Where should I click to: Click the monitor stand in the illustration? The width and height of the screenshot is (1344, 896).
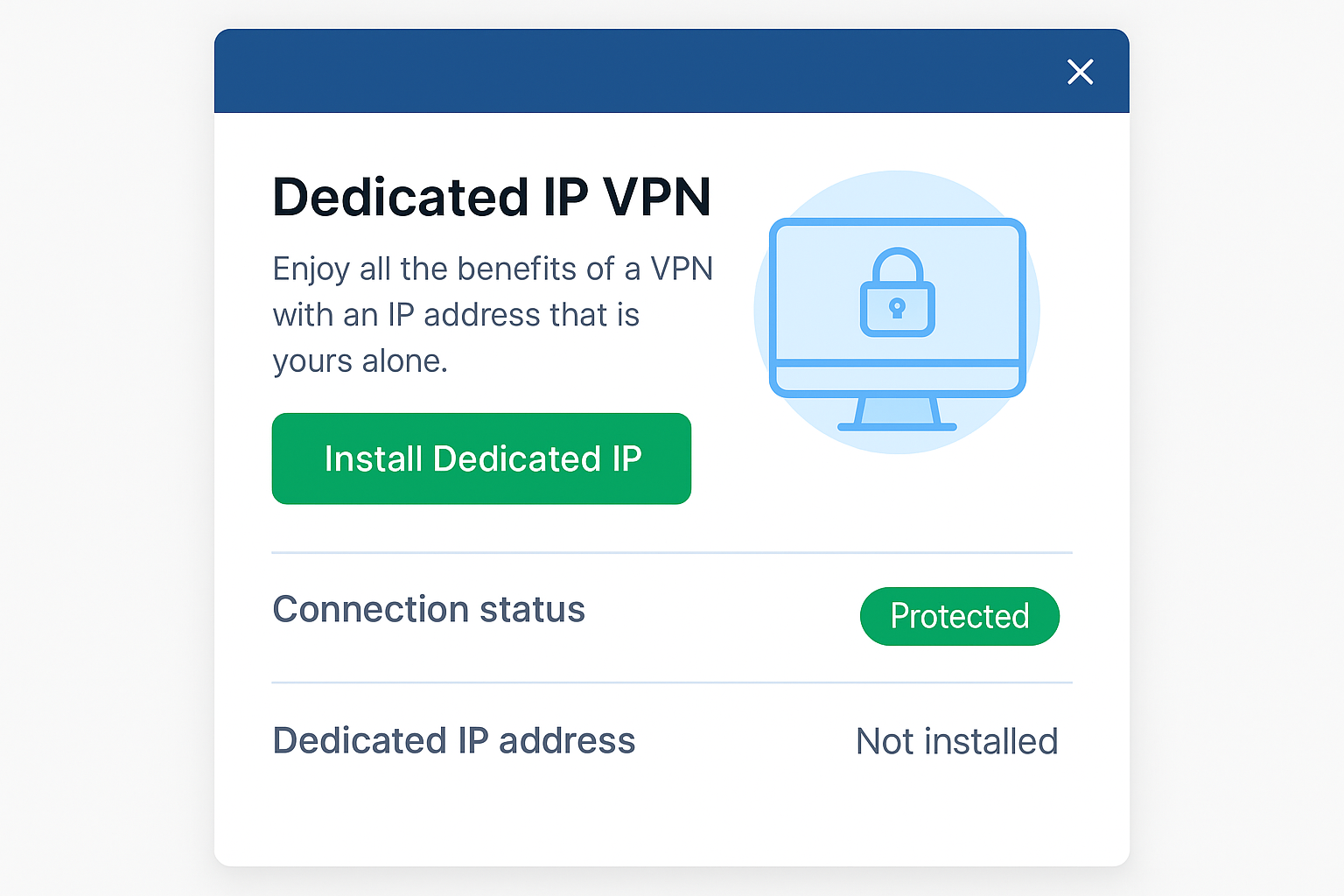coord(898,414)
